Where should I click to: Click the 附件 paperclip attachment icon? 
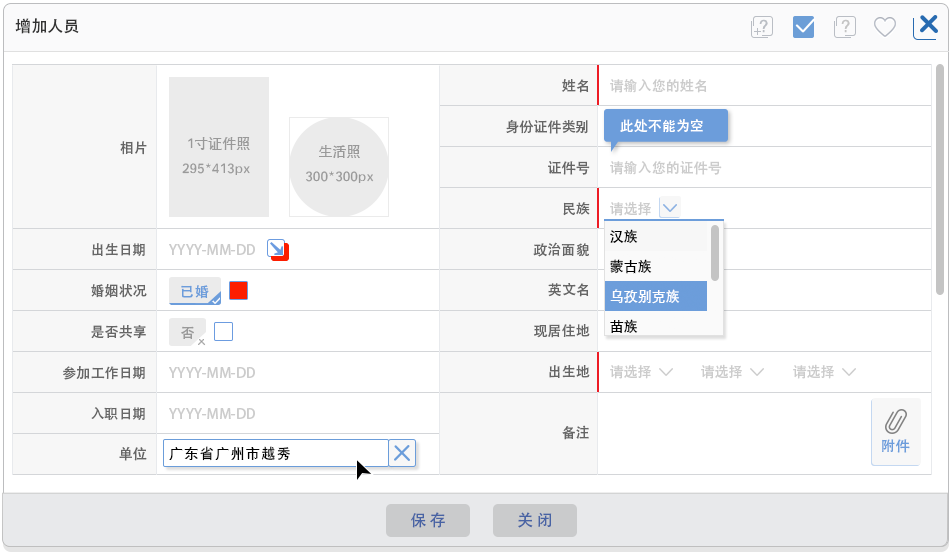coord(895,431)
